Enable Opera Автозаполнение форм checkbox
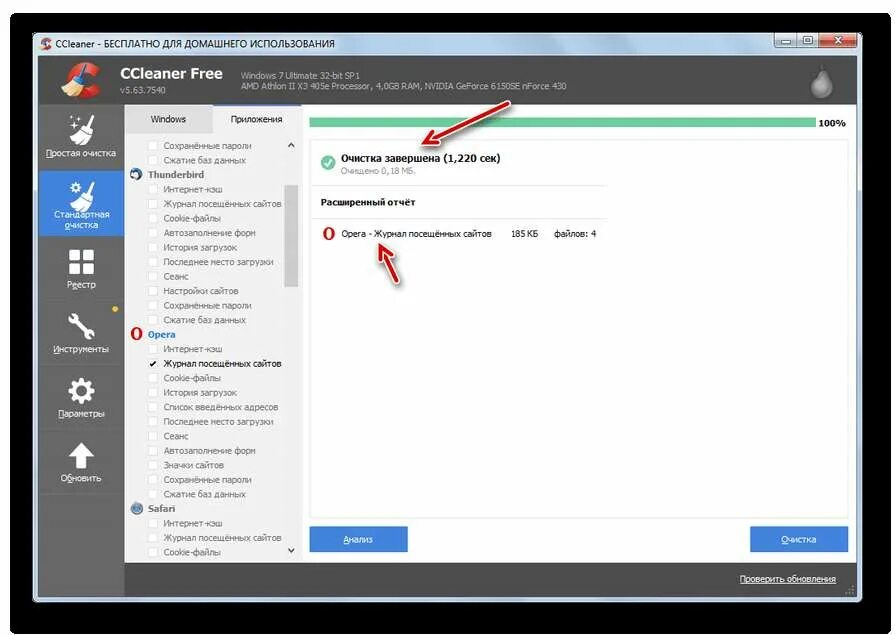Image resolution: width=895 pixels, height=635 pixels. pyautogui.click(x=152, y=451)
